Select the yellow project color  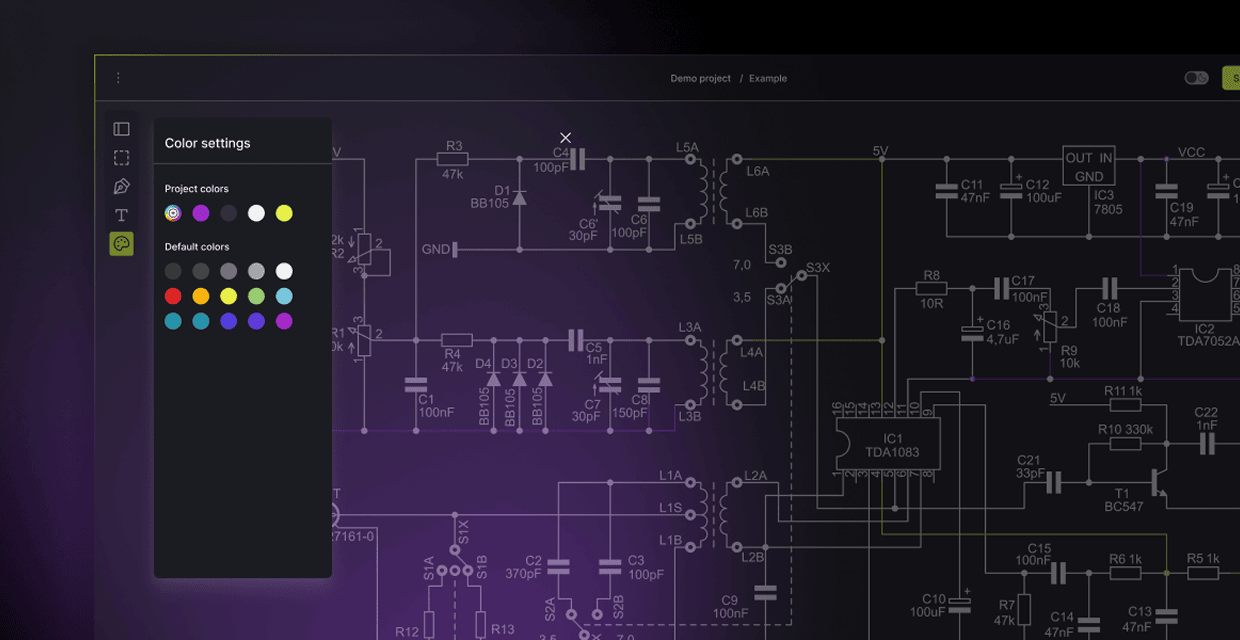click(285, 212)
